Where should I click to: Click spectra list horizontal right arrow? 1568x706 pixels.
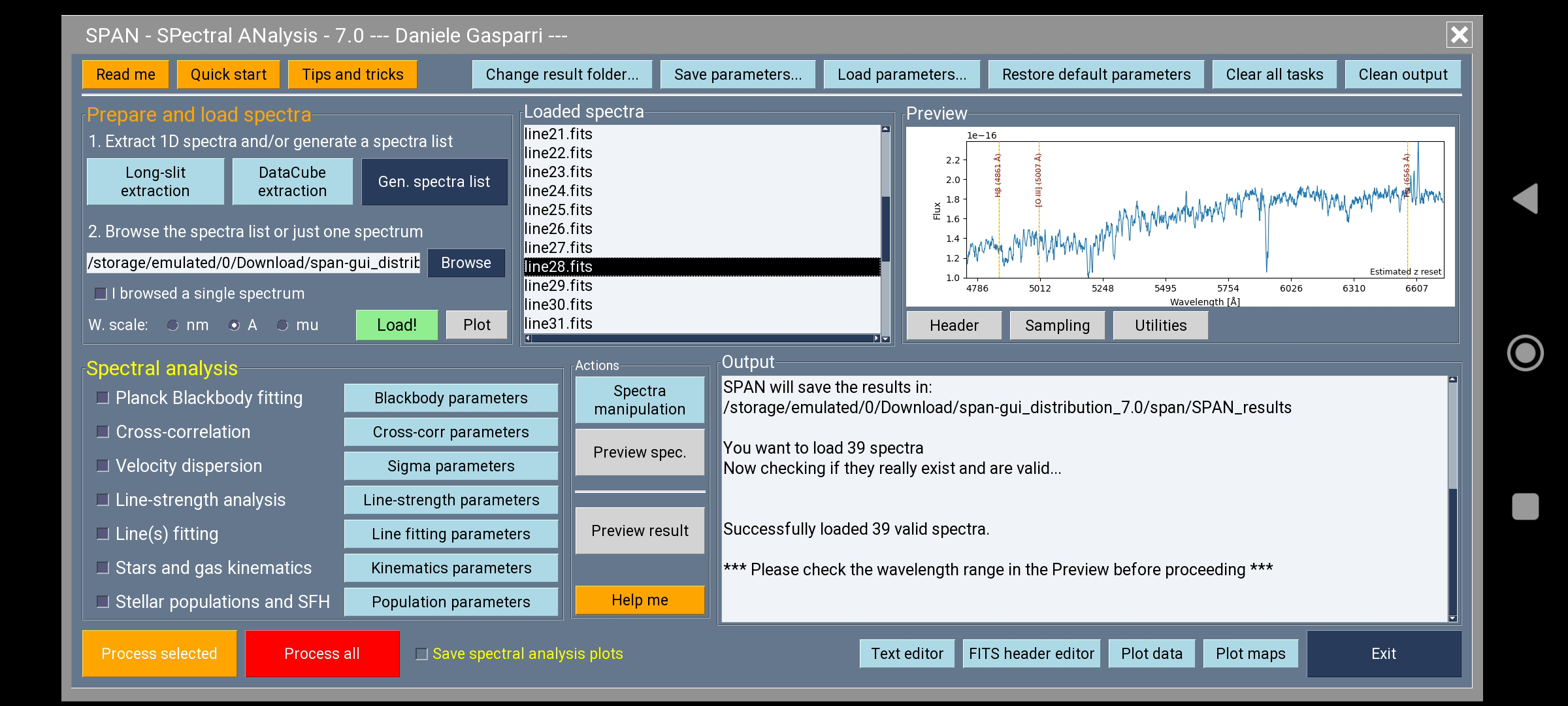876,338
